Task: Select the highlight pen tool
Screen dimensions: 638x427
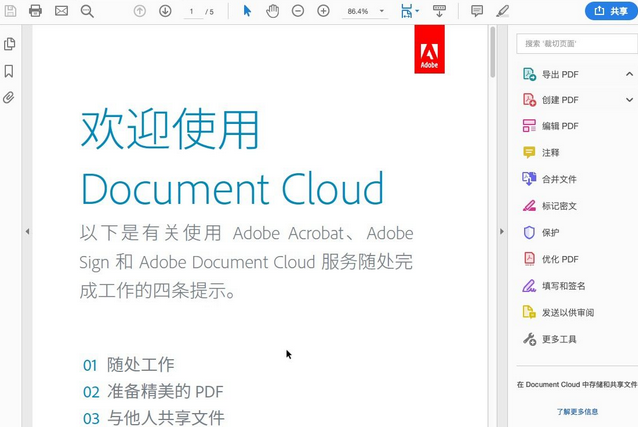Action: pos(503,11)
